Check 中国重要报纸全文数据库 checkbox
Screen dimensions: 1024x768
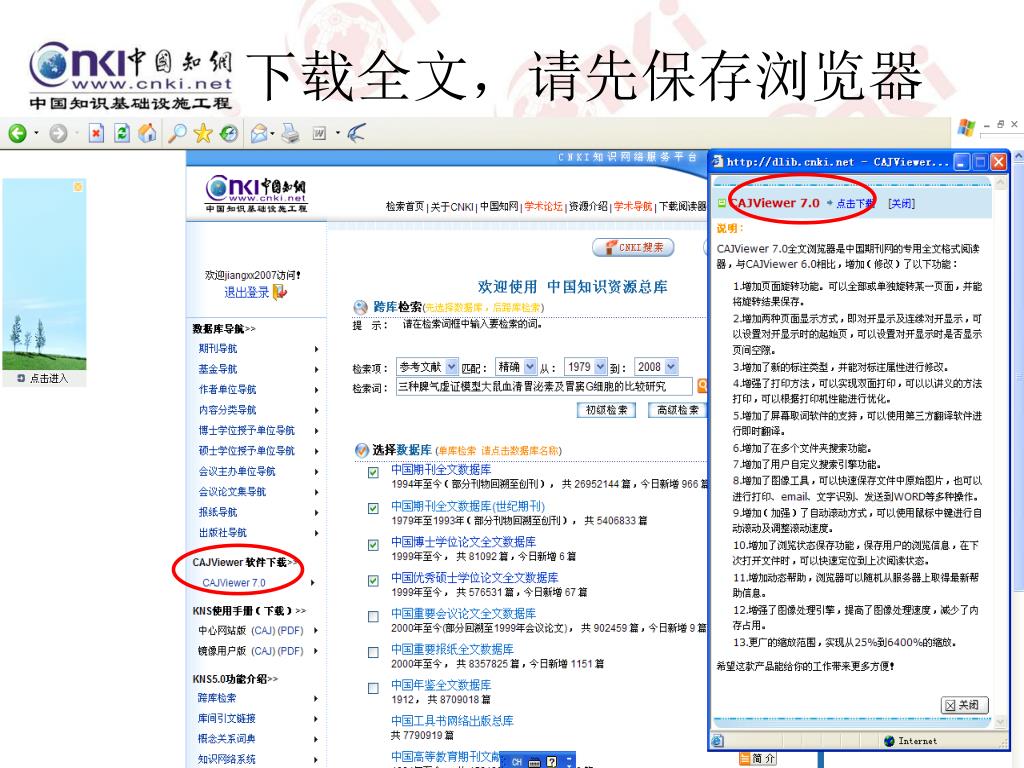(373, 652)
